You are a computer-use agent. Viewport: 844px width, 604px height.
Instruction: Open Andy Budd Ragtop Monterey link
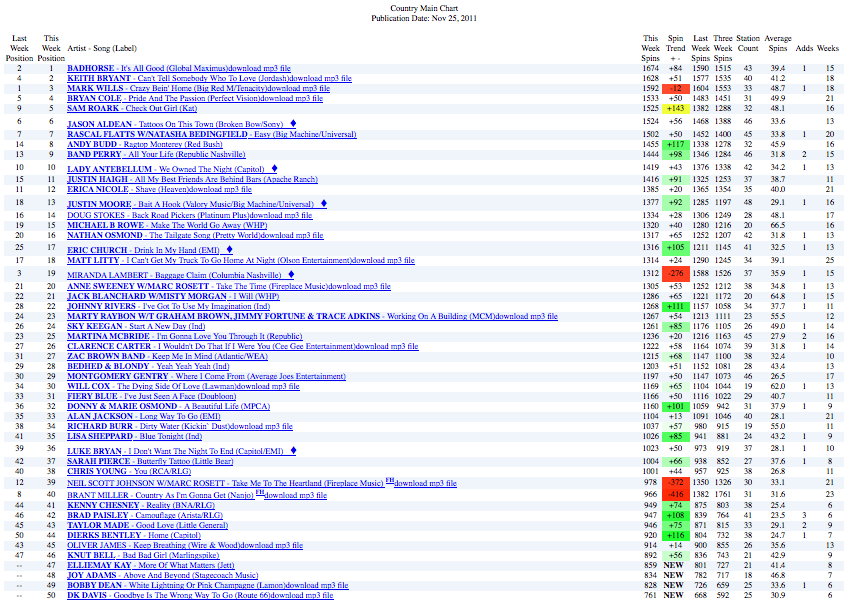(145, 144)
